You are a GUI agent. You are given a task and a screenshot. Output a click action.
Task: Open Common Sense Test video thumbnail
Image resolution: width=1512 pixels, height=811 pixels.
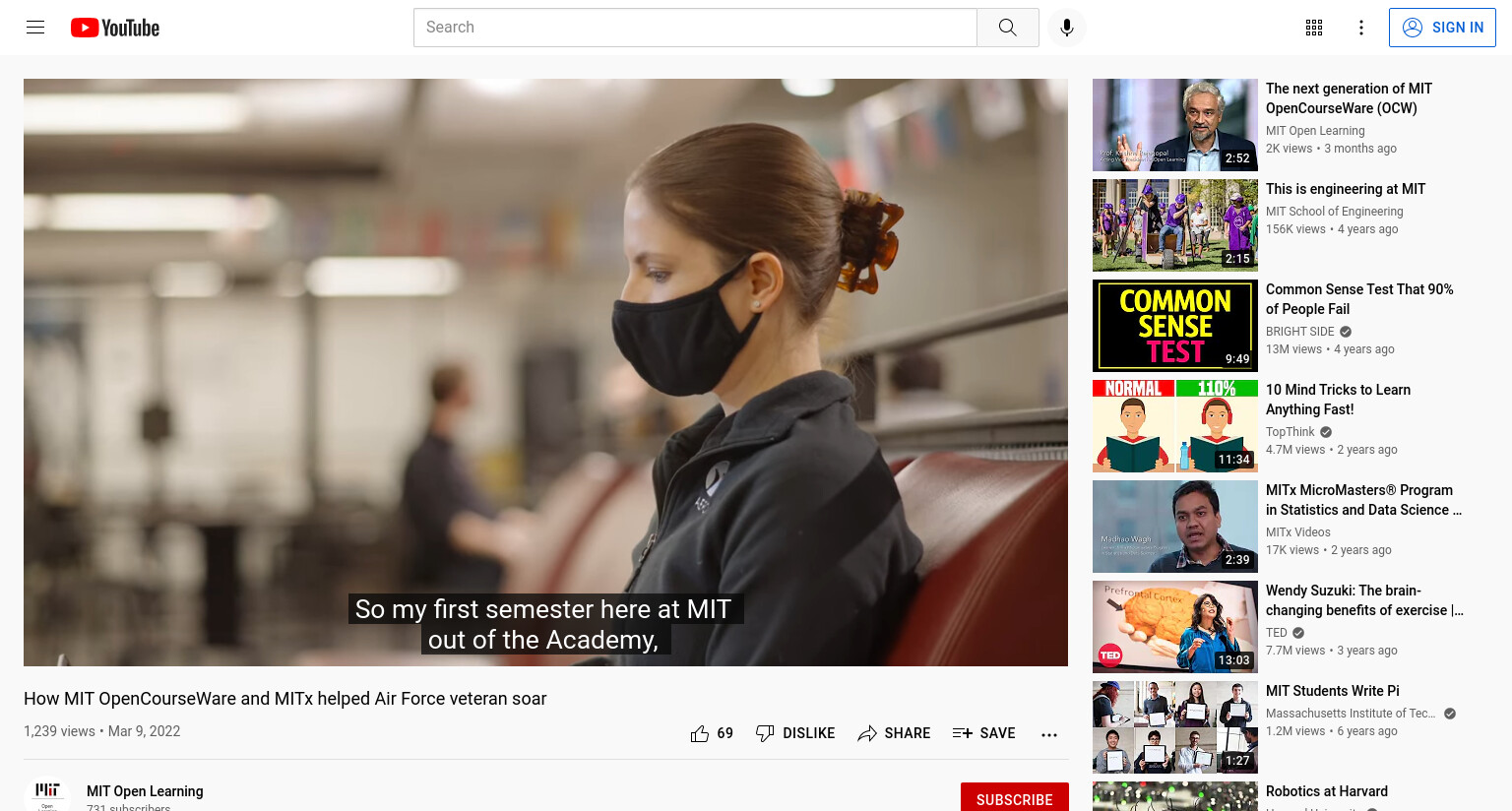(x=1175, y=326)
